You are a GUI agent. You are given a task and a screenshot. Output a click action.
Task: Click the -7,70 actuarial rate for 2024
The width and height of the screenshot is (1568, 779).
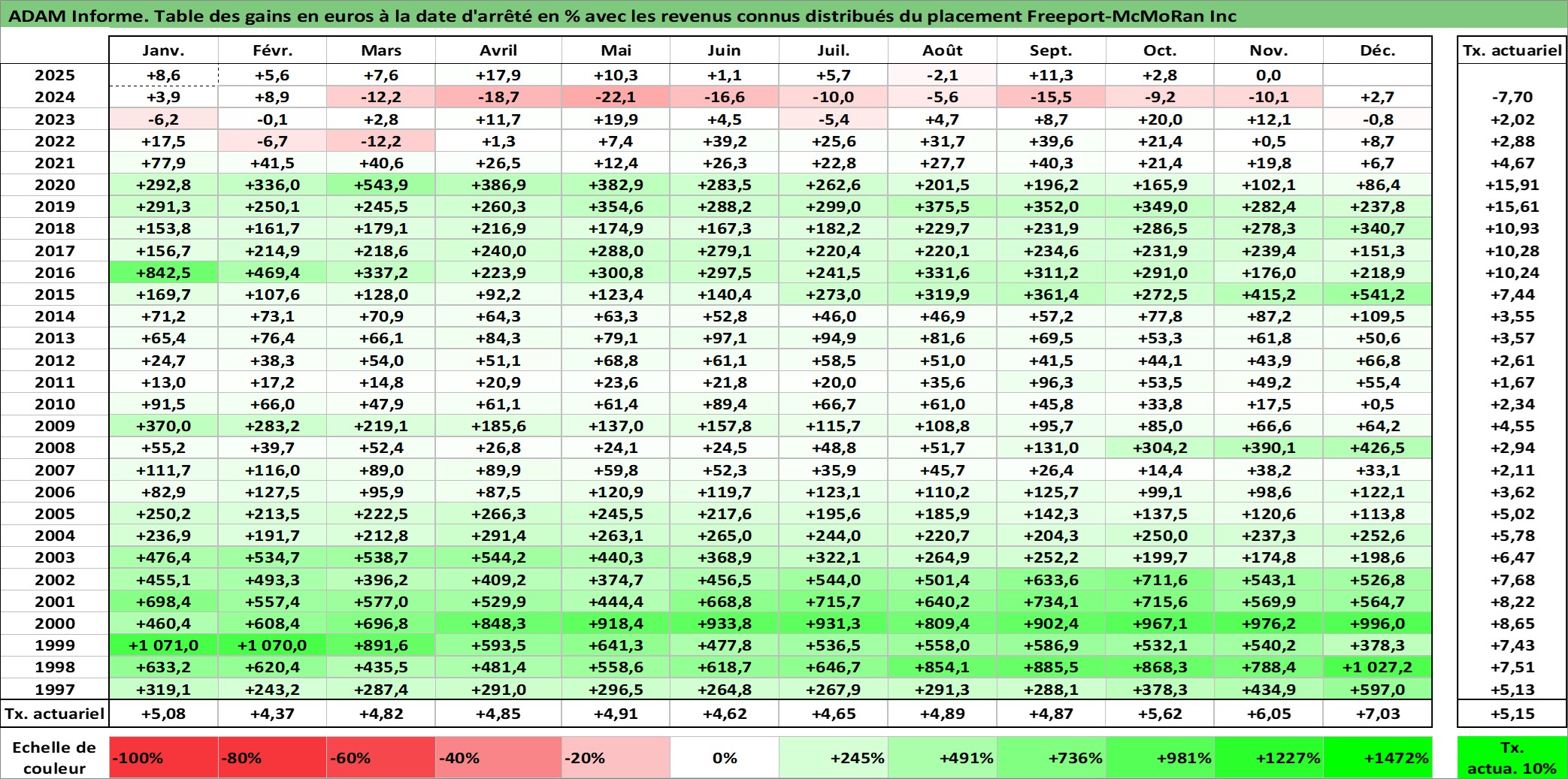(x=1512, y=97)
